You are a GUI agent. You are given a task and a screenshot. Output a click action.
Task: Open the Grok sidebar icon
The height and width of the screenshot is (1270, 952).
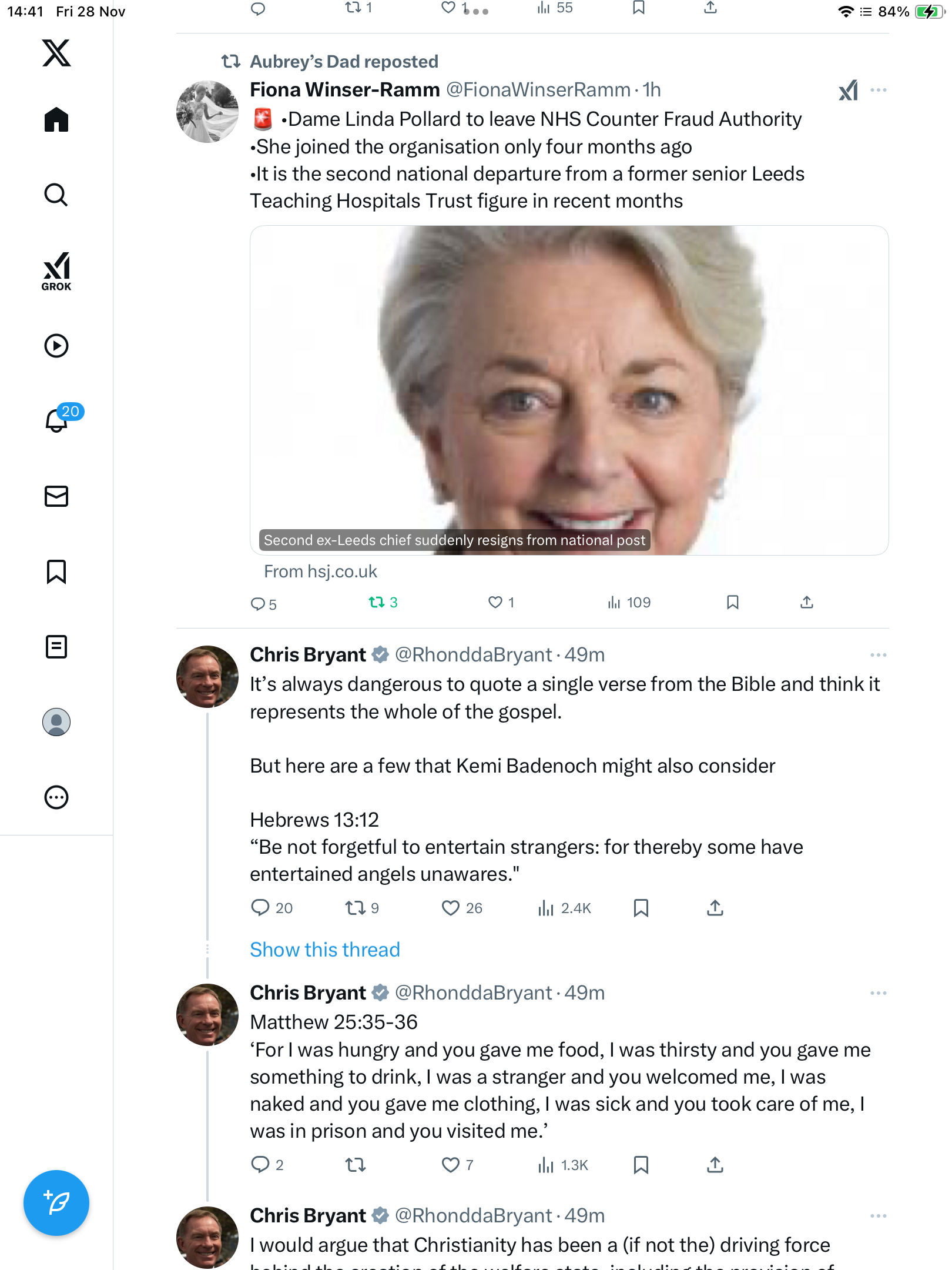pyautogui.click(x=56, y=271)
